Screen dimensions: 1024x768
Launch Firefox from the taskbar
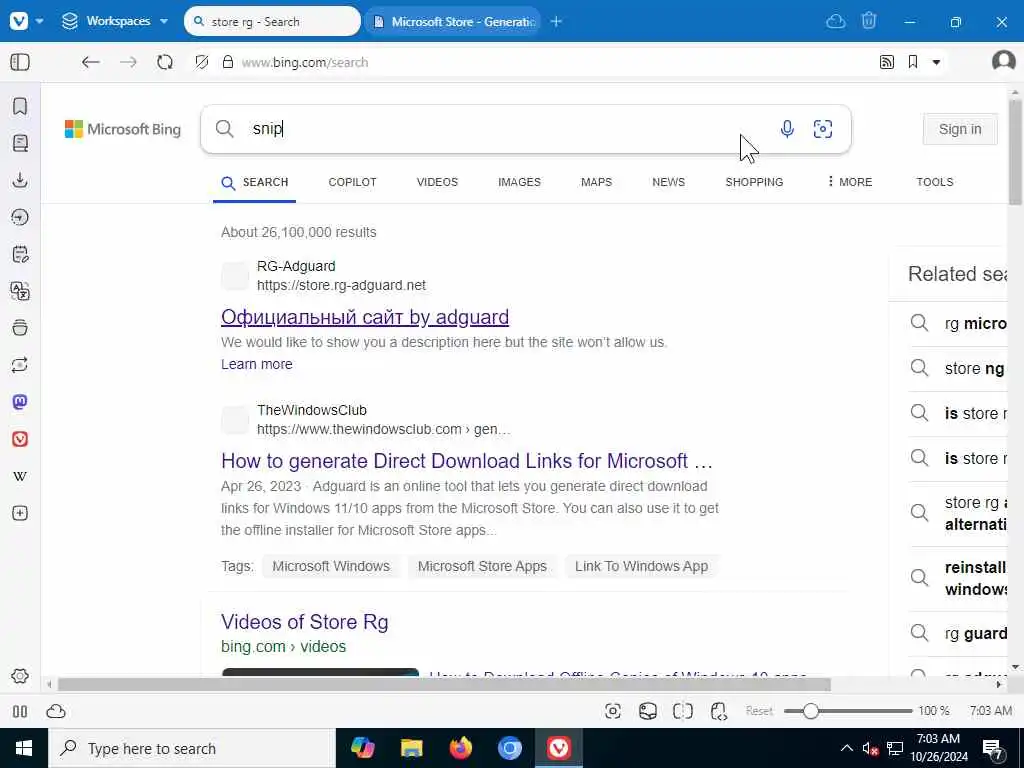click(460, 748)
